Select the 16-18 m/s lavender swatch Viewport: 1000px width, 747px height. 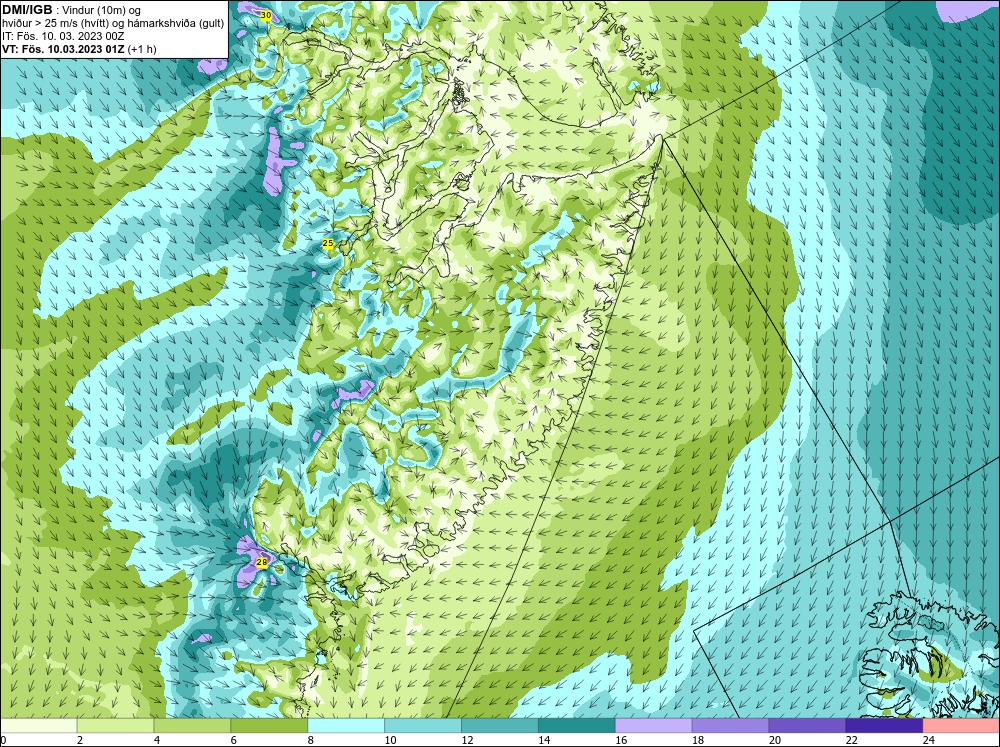[x=653, y=726]
